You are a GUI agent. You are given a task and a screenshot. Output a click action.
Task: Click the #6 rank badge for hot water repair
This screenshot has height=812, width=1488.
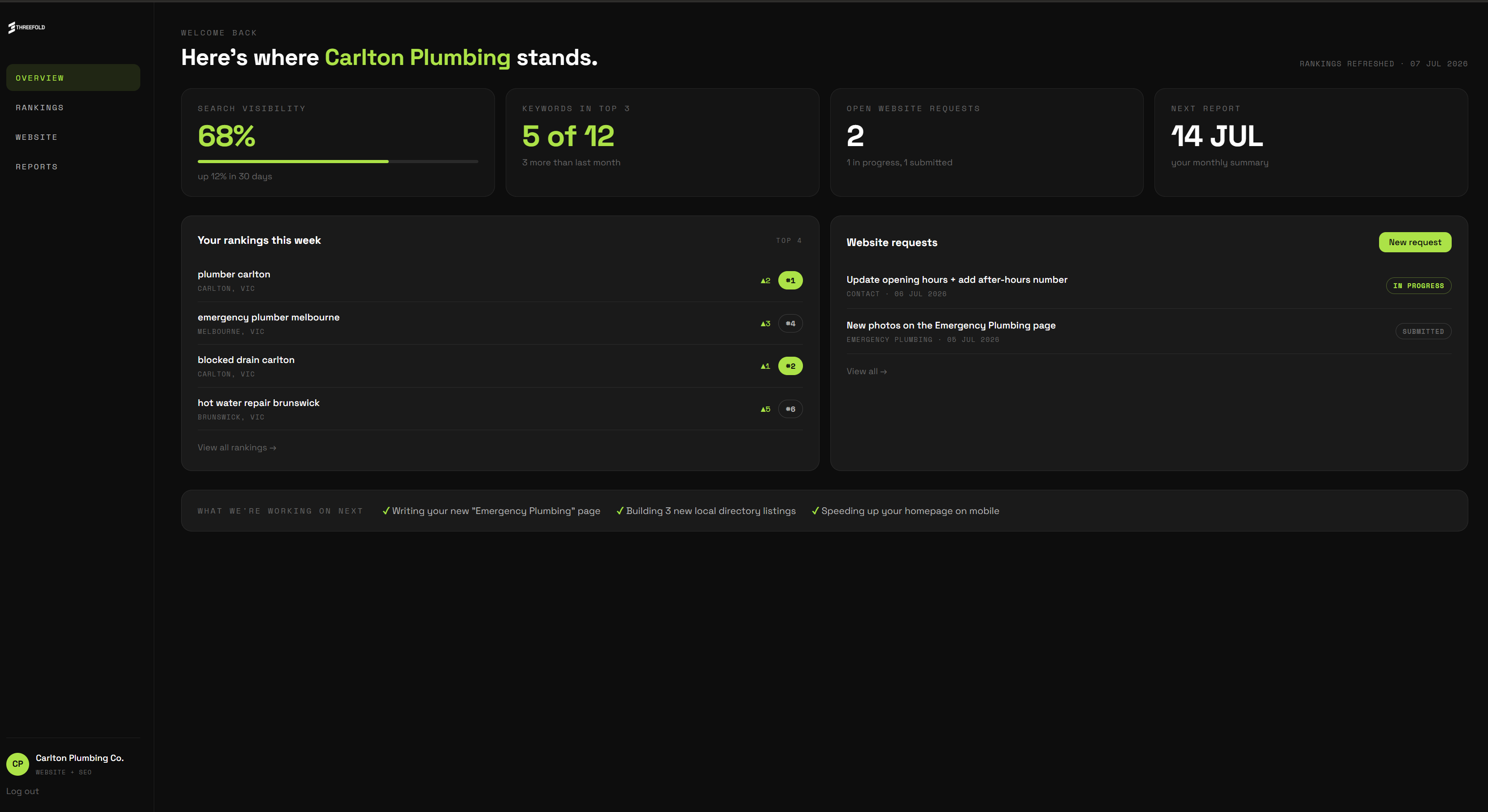point(790,409)
